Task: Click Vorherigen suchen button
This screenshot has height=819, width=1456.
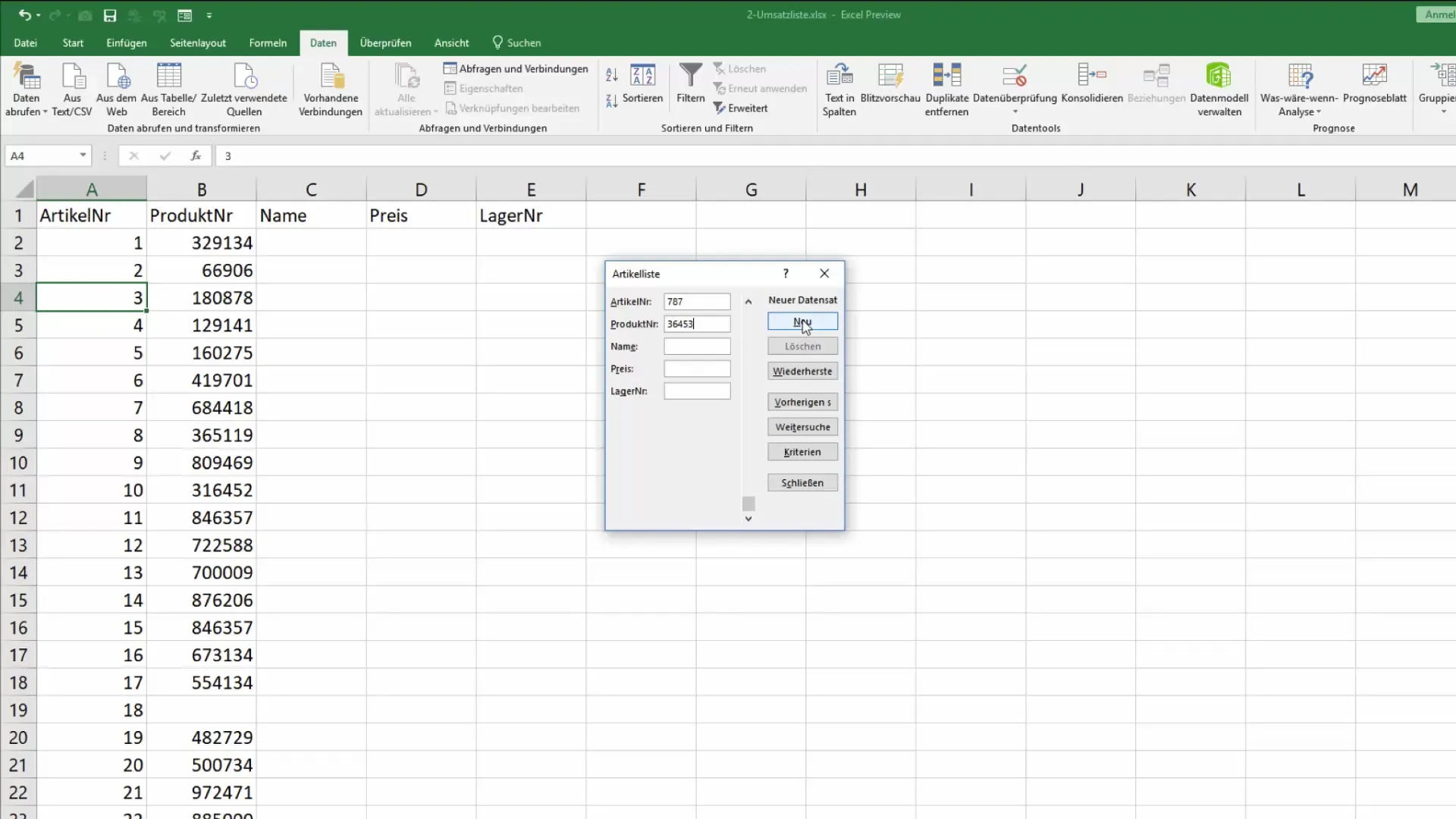Action: coord(802,402)
